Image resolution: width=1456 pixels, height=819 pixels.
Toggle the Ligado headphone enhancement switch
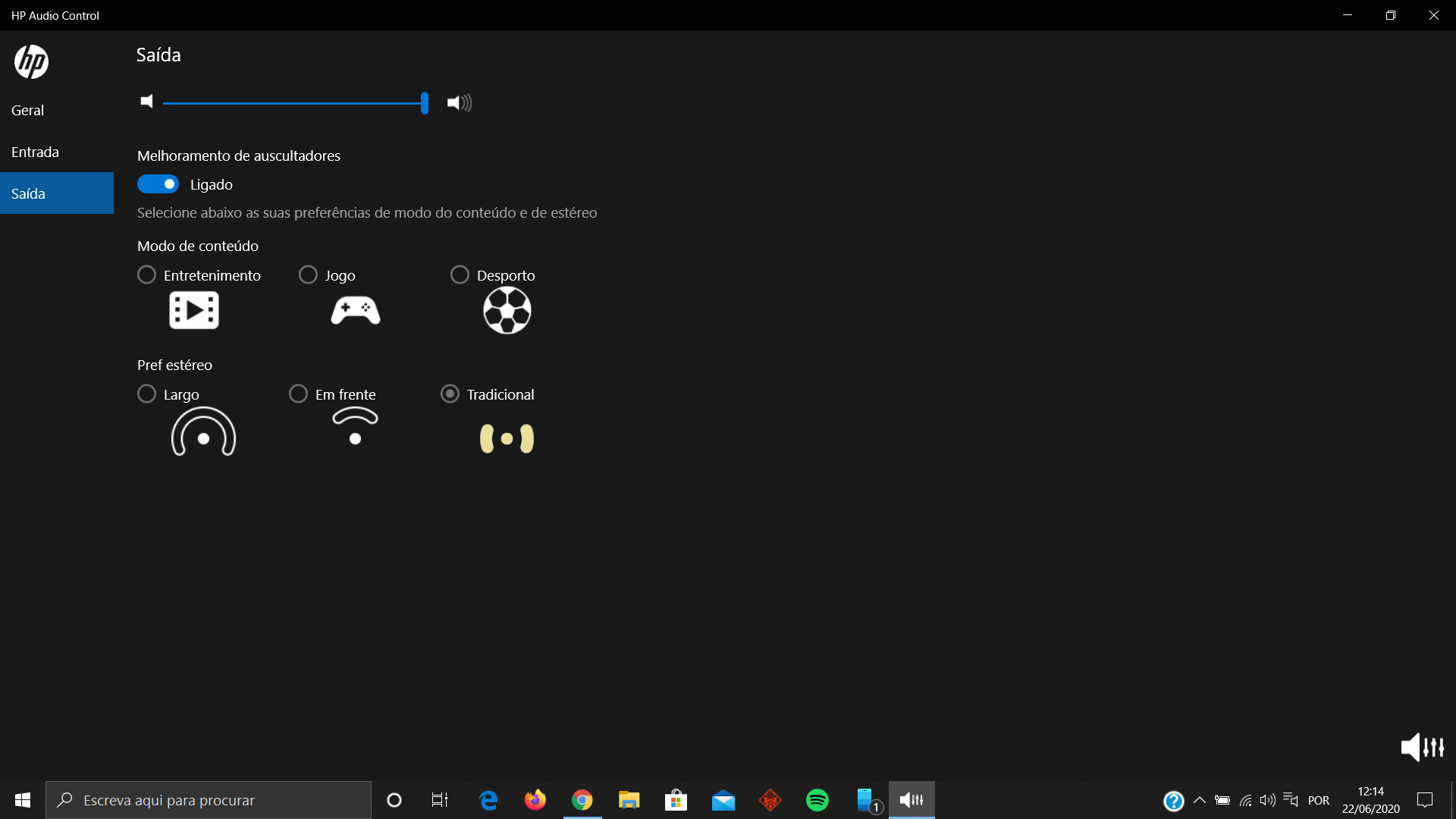(158, 184)
